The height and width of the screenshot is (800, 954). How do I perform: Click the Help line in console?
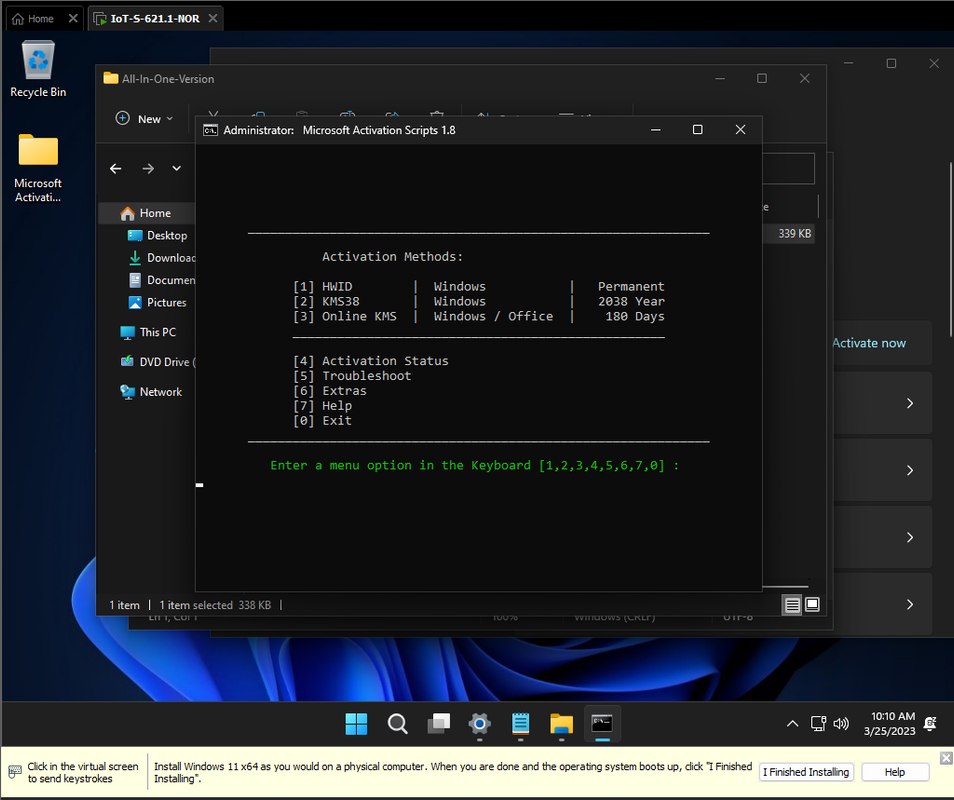pyautogui.click(x=322, y=406)
